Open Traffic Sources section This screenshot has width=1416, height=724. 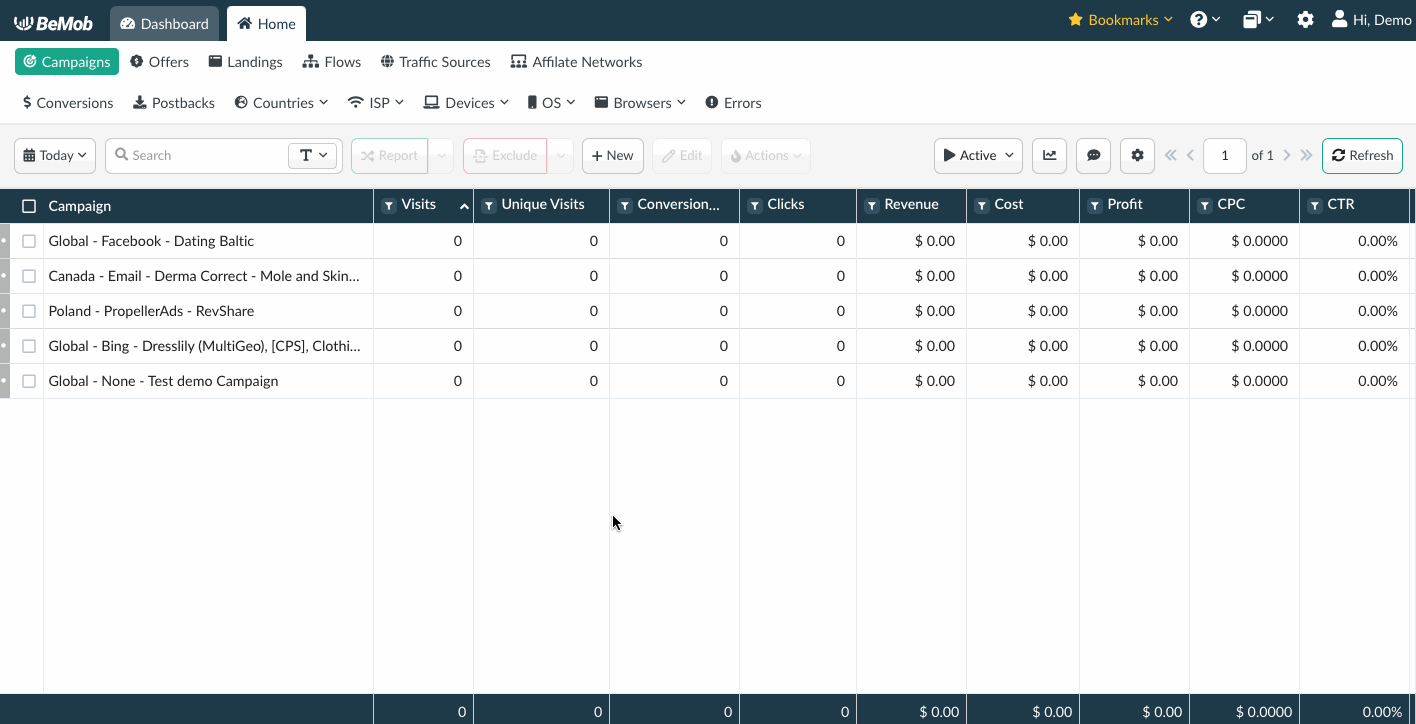pos(435,62)
